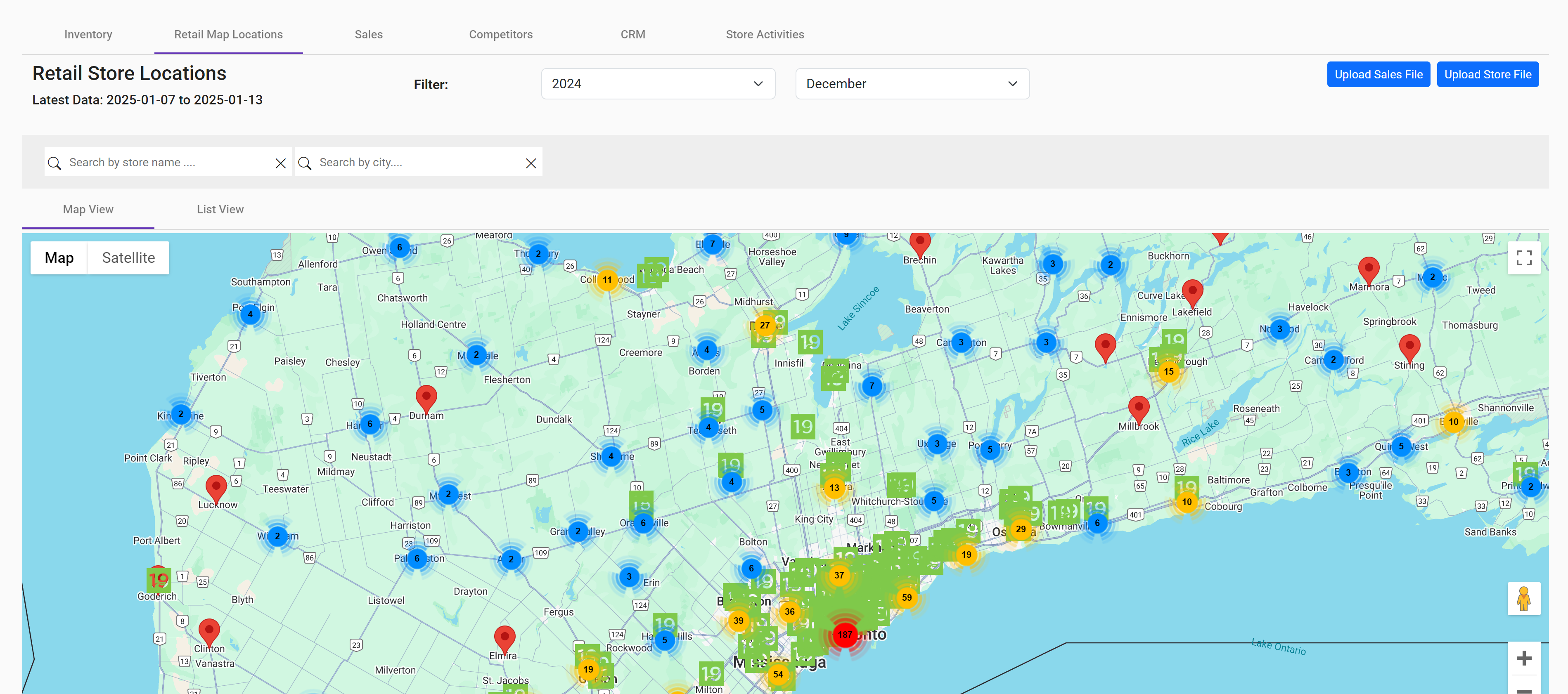Clear the city search with X icon
Image resolution: width=1568 pixels, height=694 pixels.
click(530, 163)
